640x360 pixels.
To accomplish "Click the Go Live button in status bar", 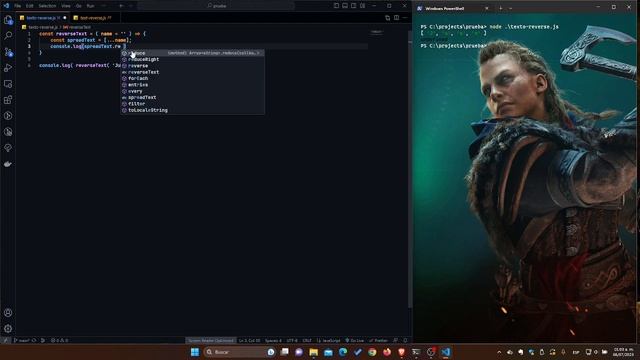I will point(354,340).
